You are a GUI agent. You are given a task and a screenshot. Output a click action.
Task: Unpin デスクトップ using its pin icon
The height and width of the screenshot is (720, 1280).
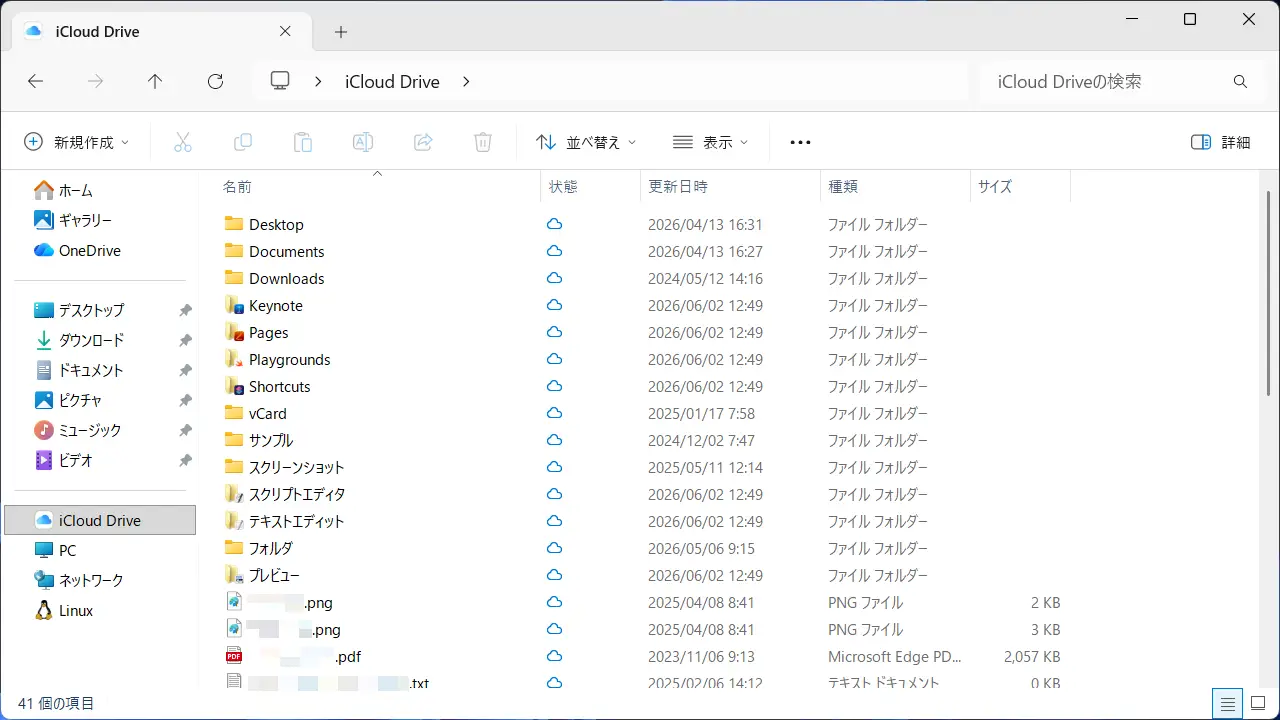[185, 310]
